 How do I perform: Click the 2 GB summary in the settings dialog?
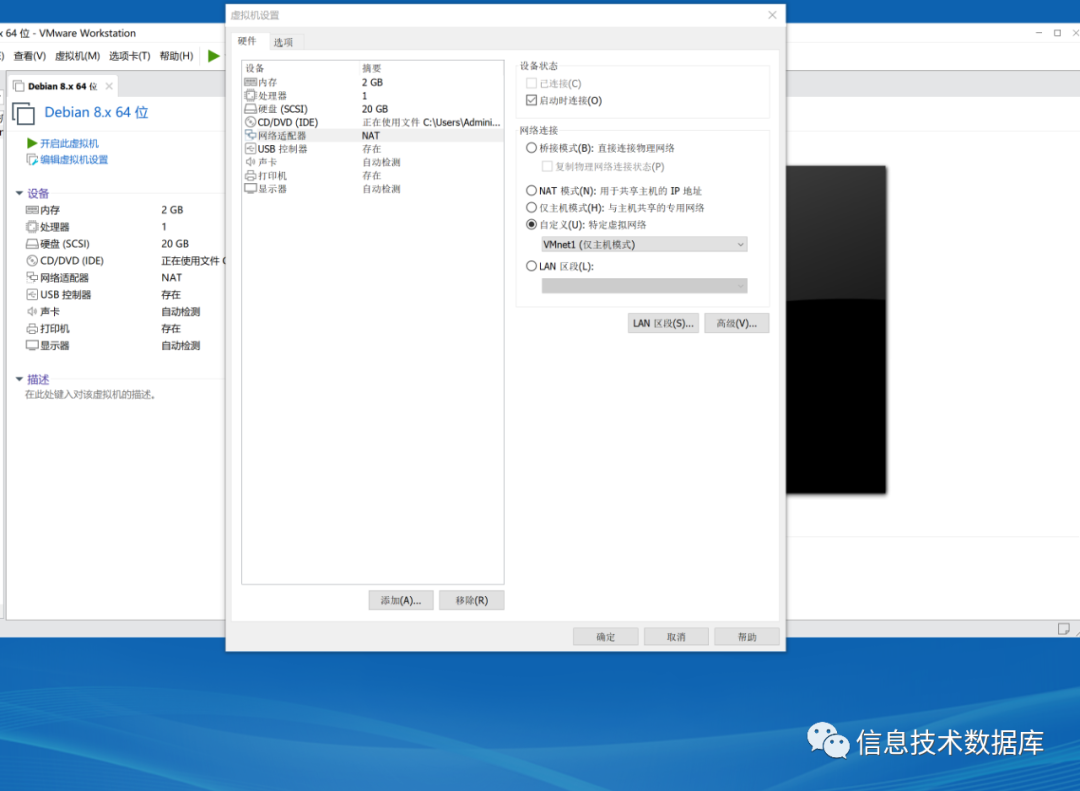[x=373, y=82]
